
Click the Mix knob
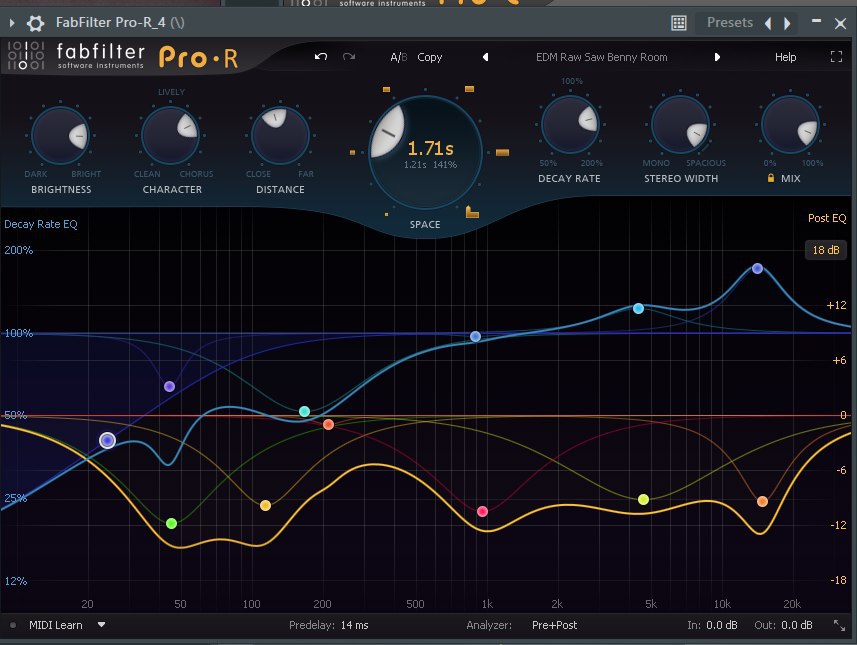(790, 125)
